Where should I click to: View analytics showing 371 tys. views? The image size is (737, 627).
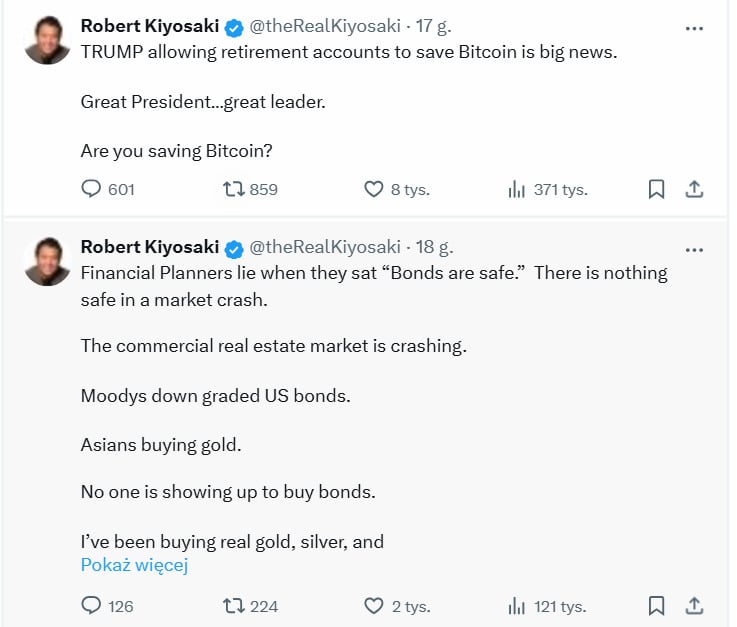tap(517, 189)
